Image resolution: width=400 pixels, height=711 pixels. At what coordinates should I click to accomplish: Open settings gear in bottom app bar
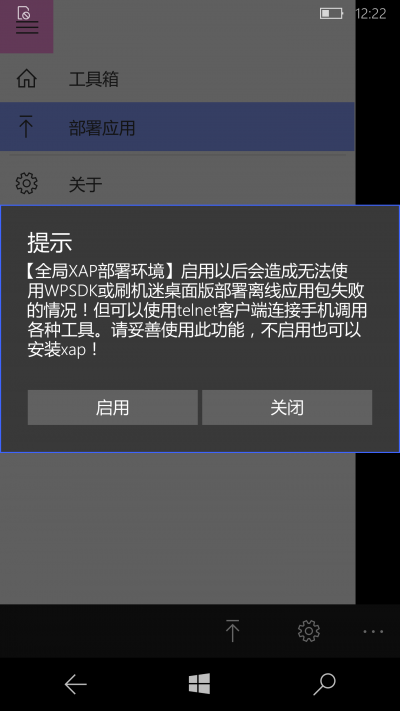pyautogui.click(x=309, y=631)
